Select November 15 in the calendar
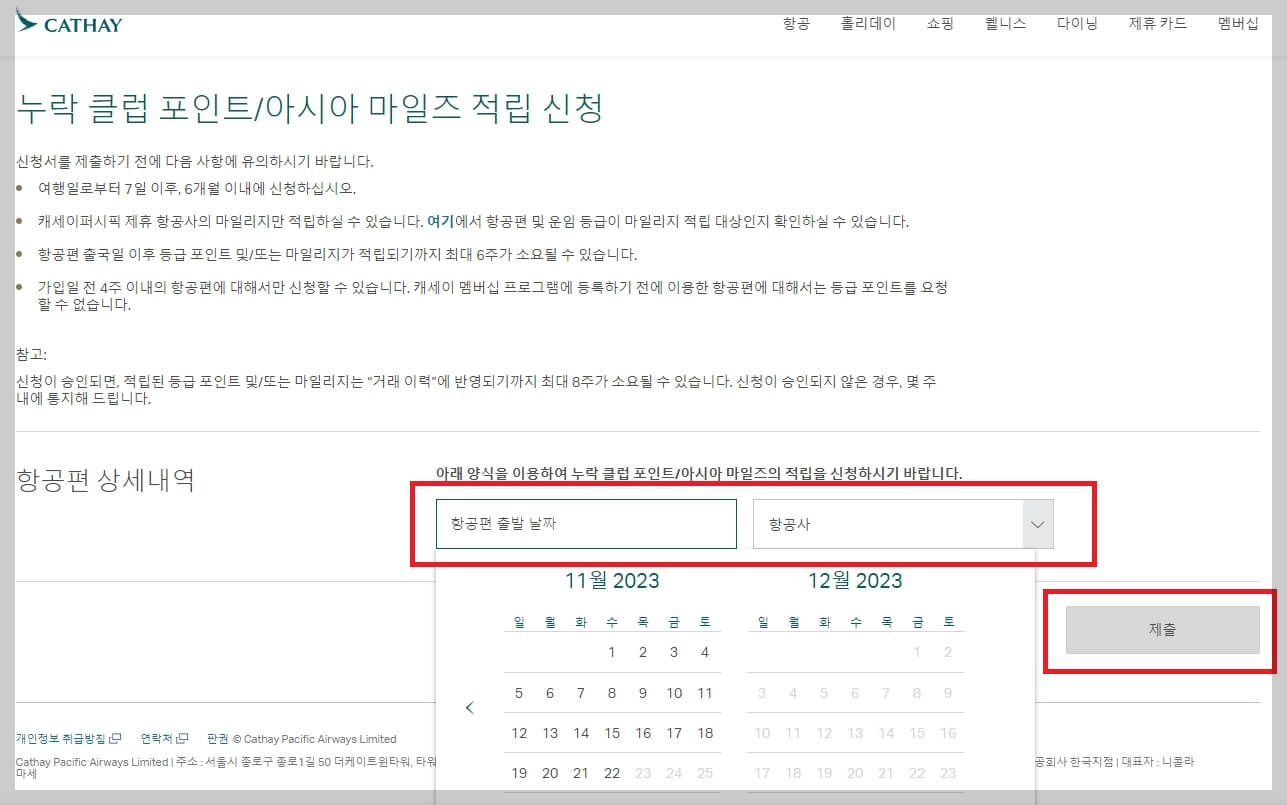1287x805 pixels. click(x=612, y=733)
